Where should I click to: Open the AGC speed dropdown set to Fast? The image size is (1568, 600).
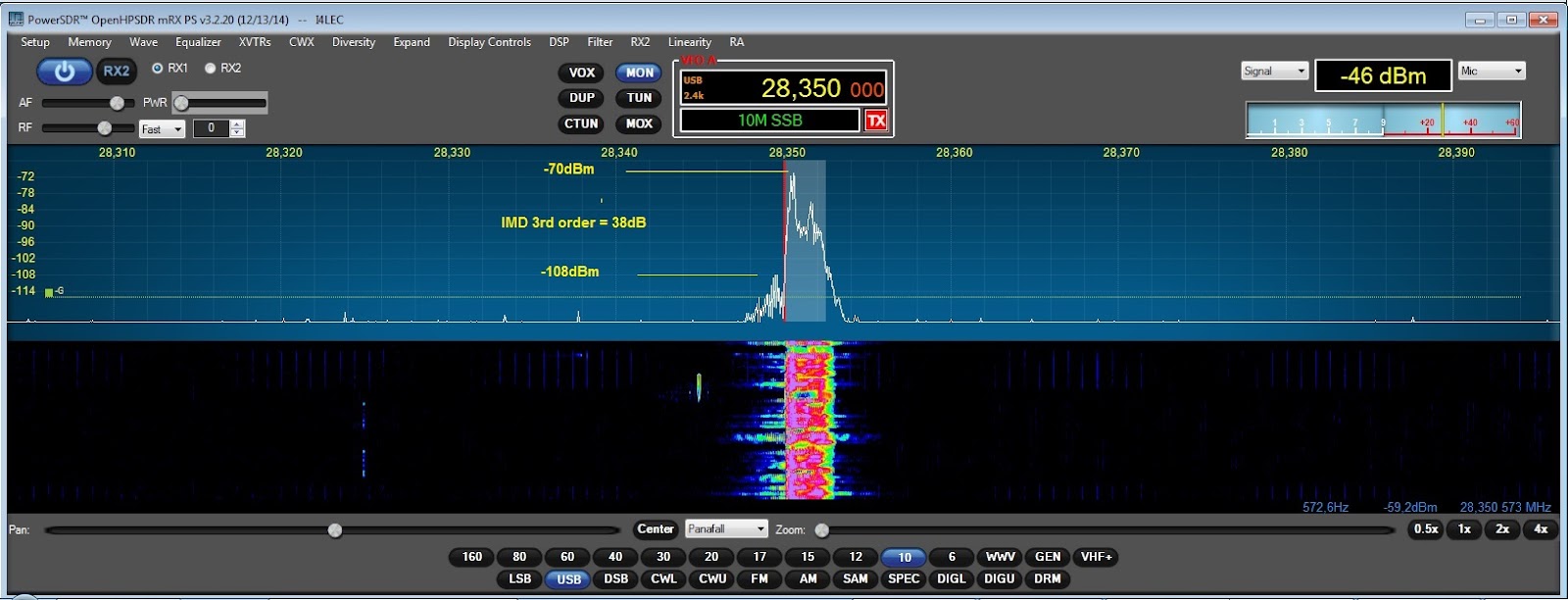[162, 128]
